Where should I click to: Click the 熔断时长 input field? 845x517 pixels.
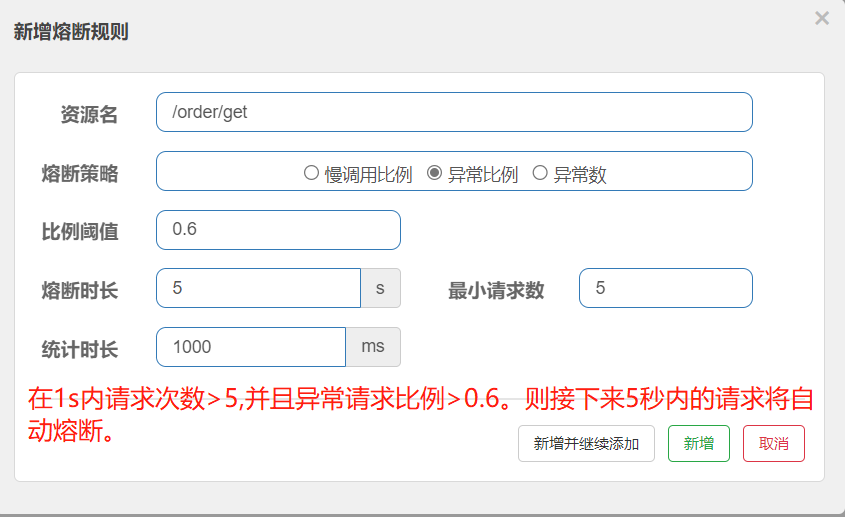point(258,288)
